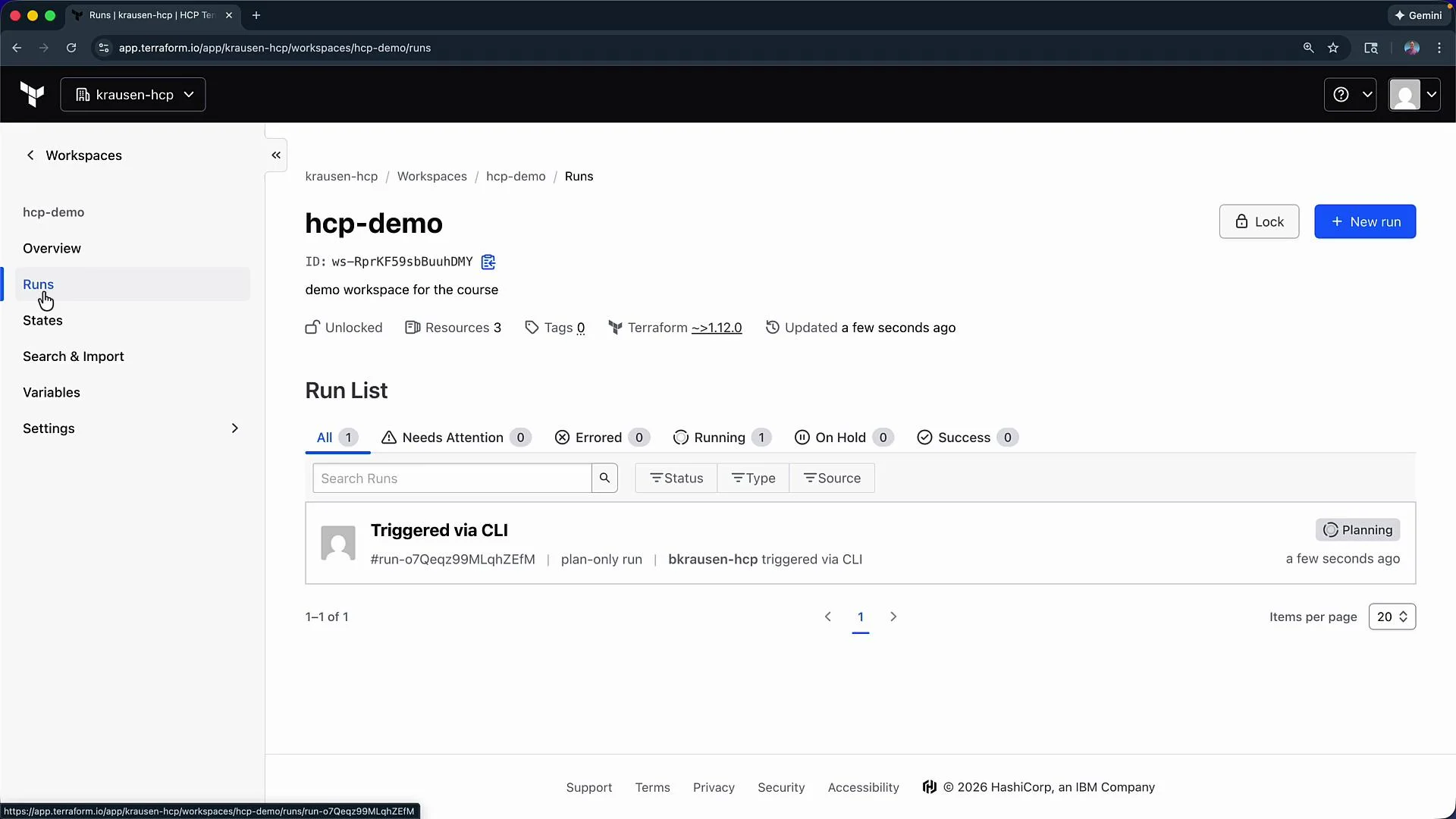Reload the page
The image size is (1456, 819).
pos(71,48)
